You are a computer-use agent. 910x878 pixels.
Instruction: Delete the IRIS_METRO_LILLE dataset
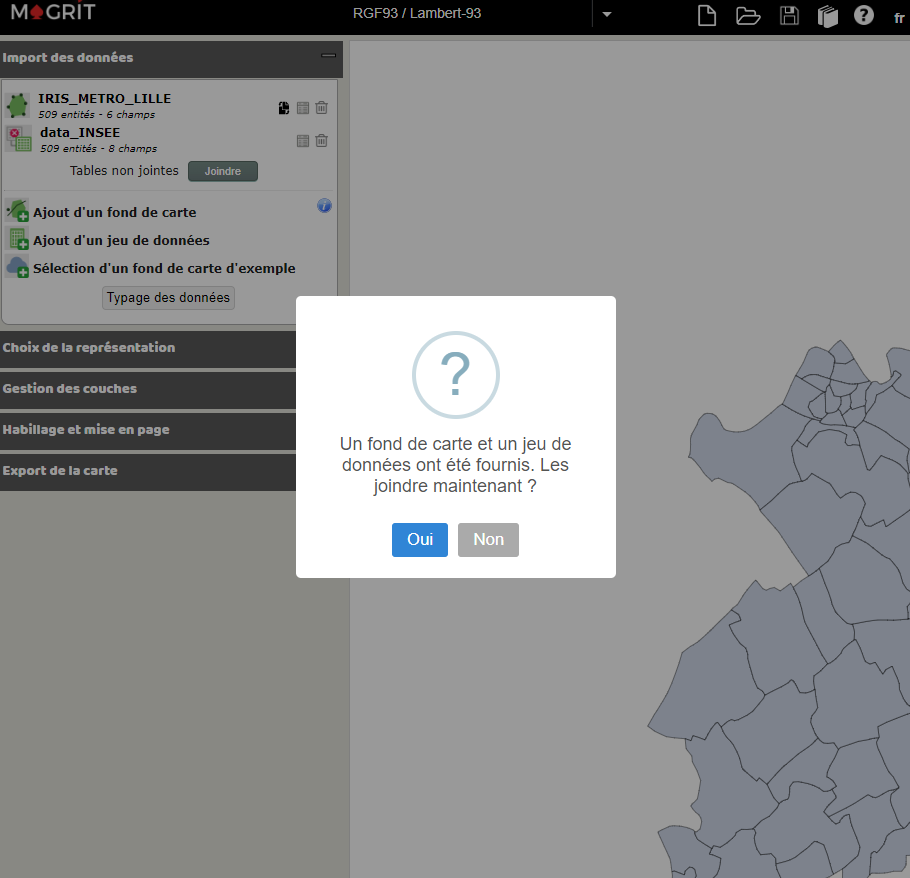(x=321, y=107)
